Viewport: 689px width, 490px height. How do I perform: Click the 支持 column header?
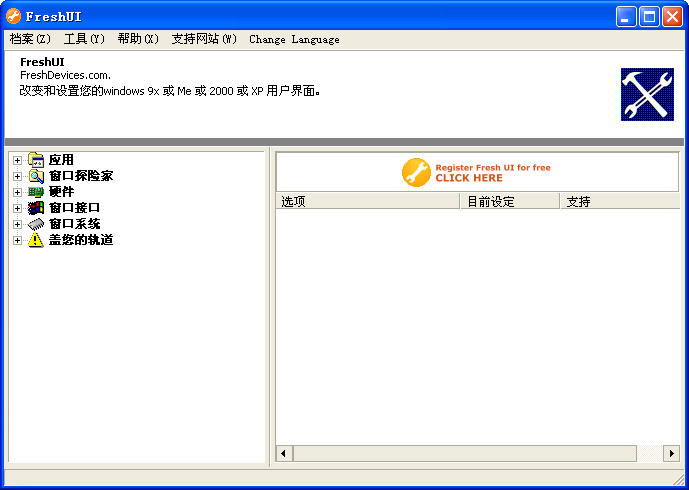(x=620, y=201)
